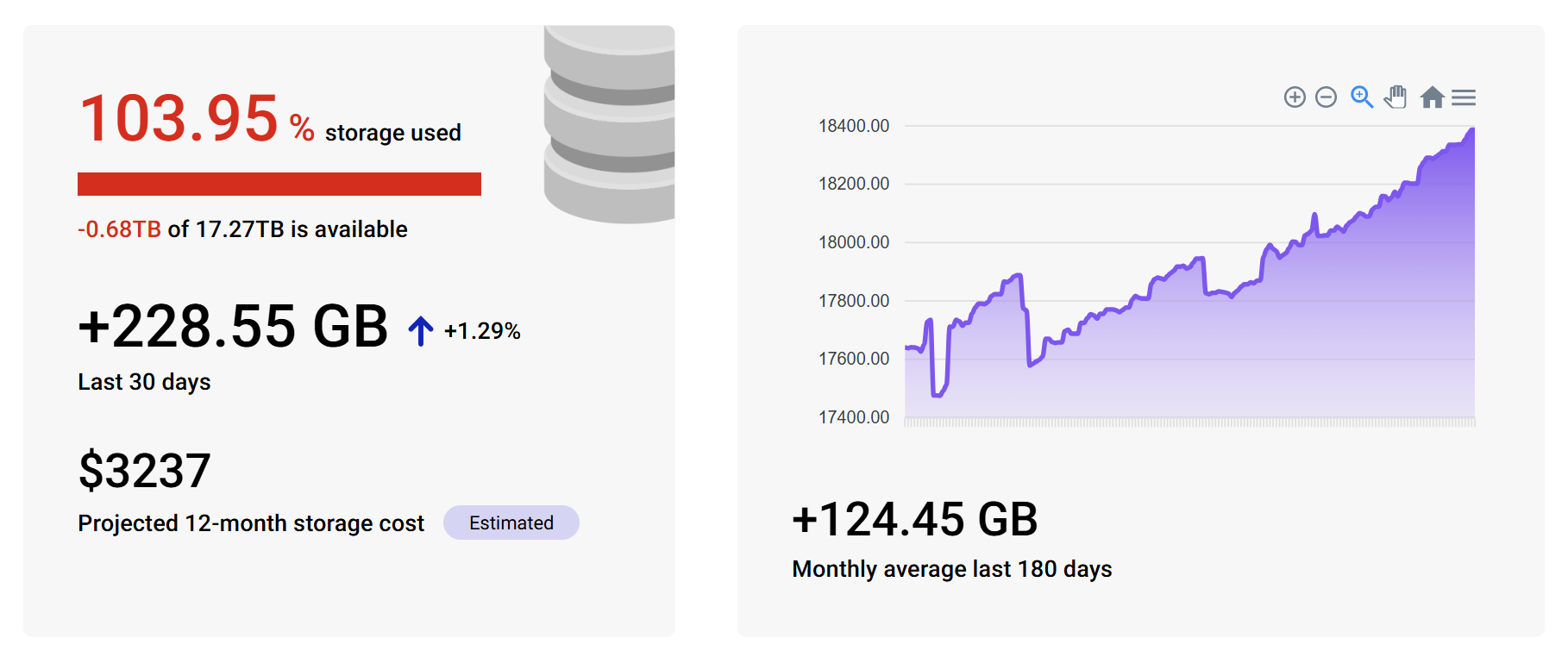
Task: Open the Last 30 days period selector
Action: [x=143, y=381]
